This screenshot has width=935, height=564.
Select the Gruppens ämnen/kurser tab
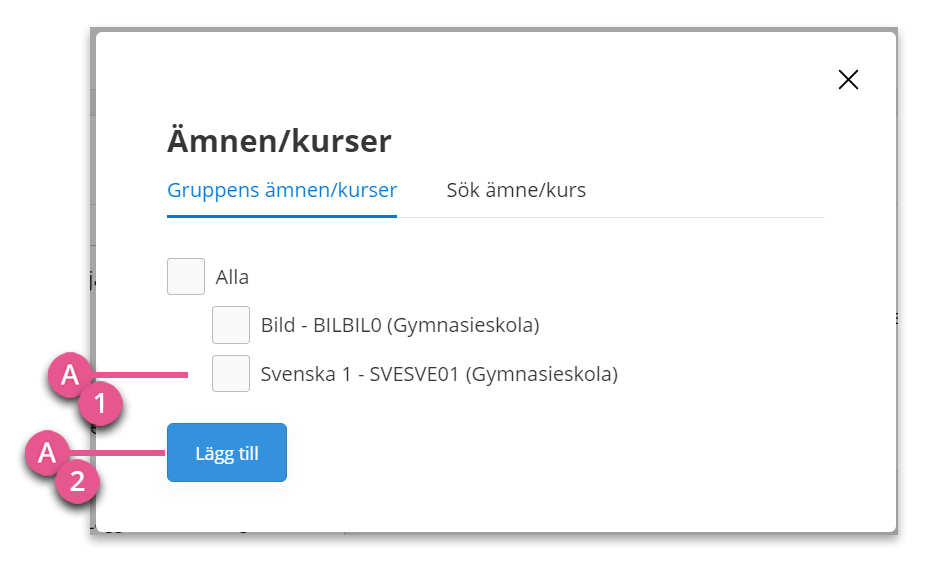tap(281, 190)
